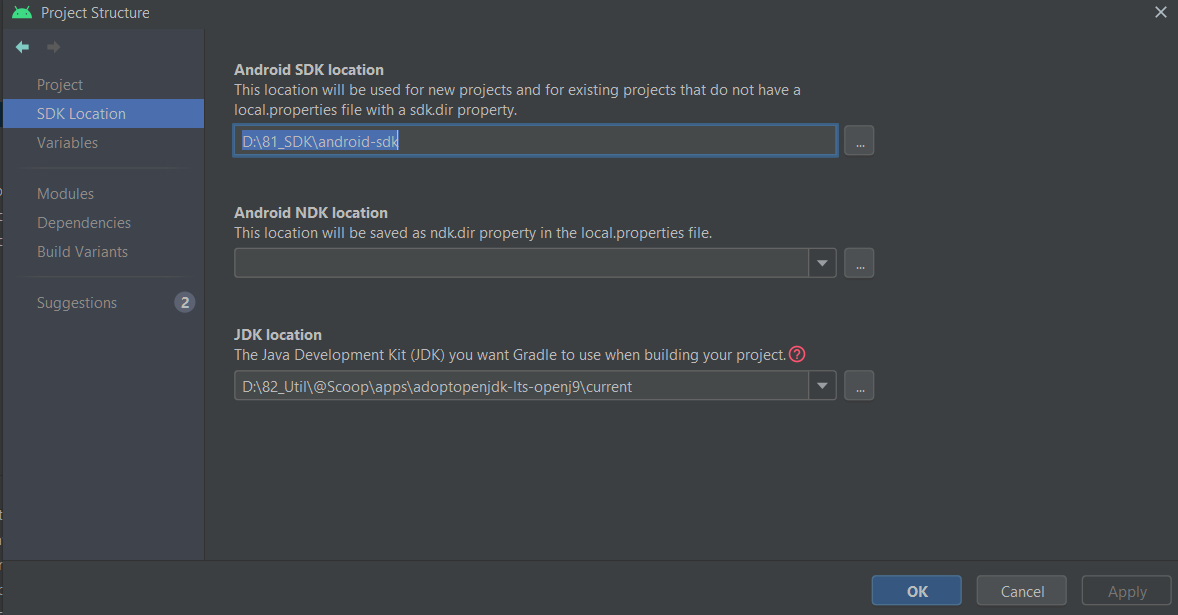This screenshot has height=615, width=1178.
Task: Click the OK button
Action: click(x=917, y=591)
